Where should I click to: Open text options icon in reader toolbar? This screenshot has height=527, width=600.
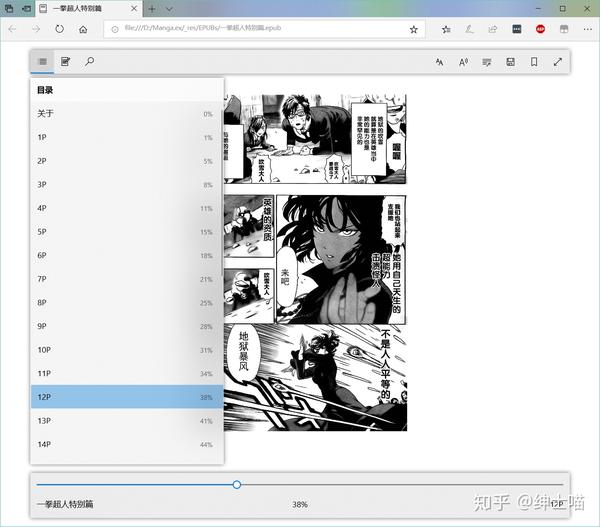coord(440,62)
